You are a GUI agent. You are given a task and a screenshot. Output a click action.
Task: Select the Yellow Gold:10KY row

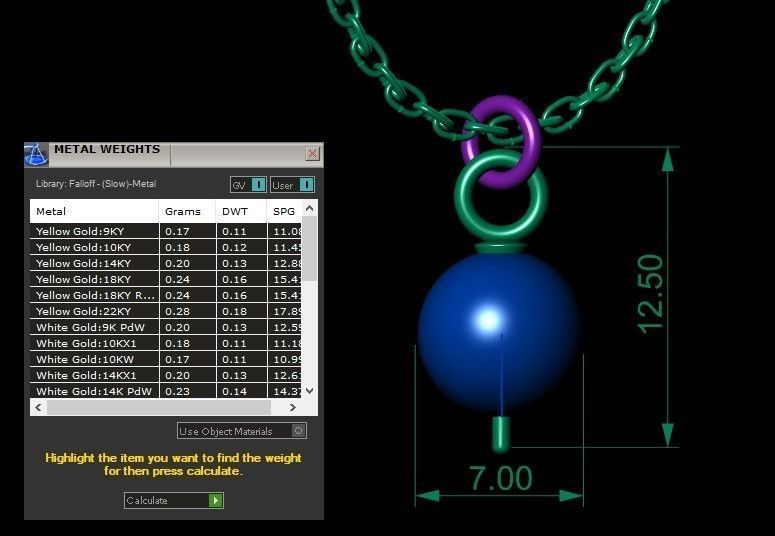tap(166, 247)
